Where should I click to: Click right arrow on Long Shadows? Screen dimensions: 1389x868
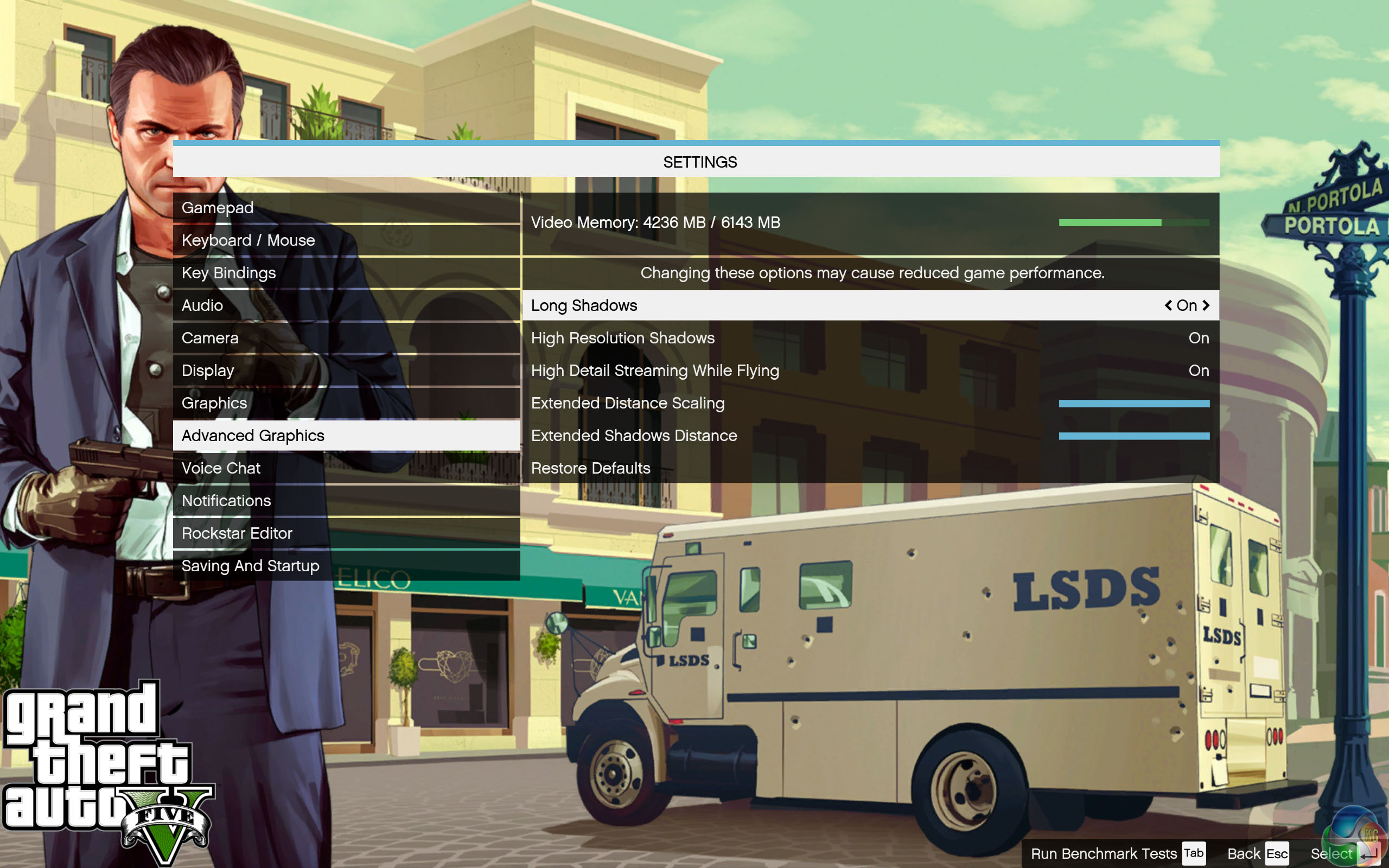pos(1206,305)
